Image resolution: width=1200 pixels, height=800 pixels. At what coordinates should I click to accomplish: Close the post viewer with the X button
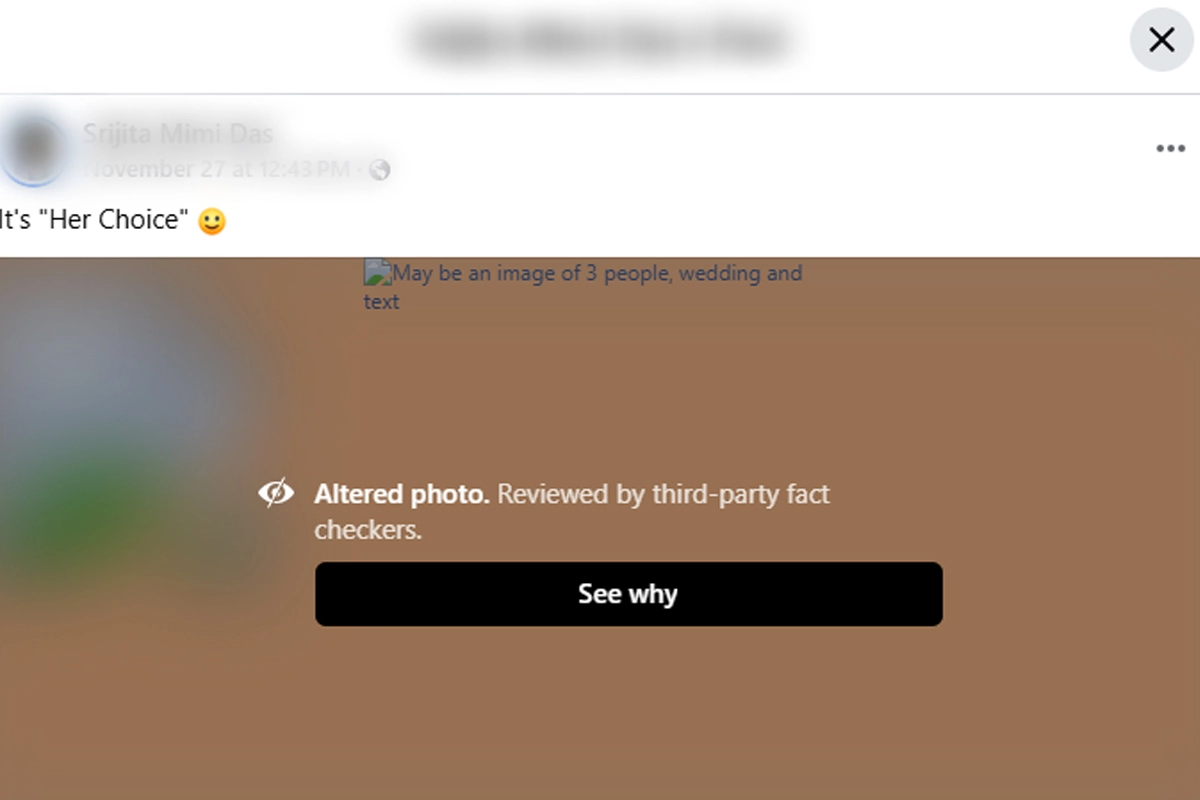[x=1161, y=40]
